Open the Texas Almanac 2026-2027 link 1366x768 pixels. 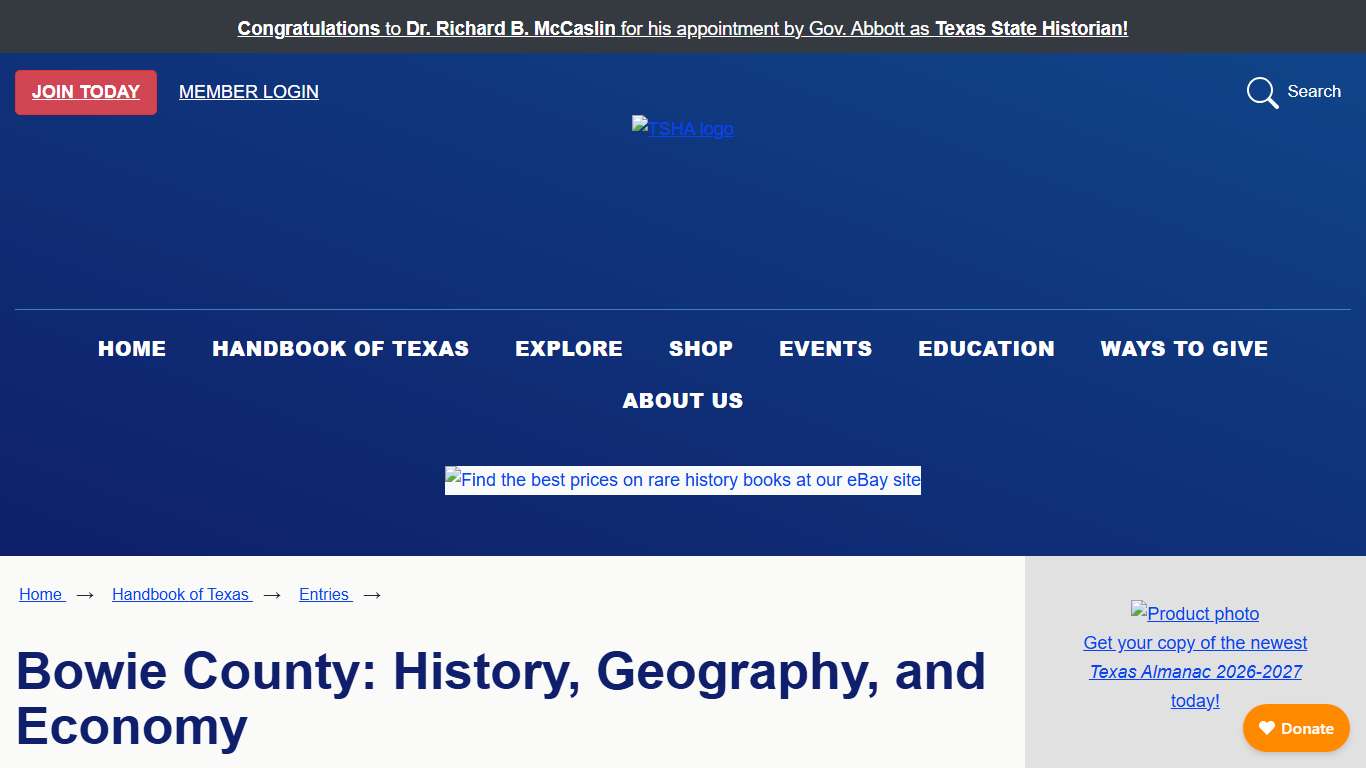(x=1195, y=672)
